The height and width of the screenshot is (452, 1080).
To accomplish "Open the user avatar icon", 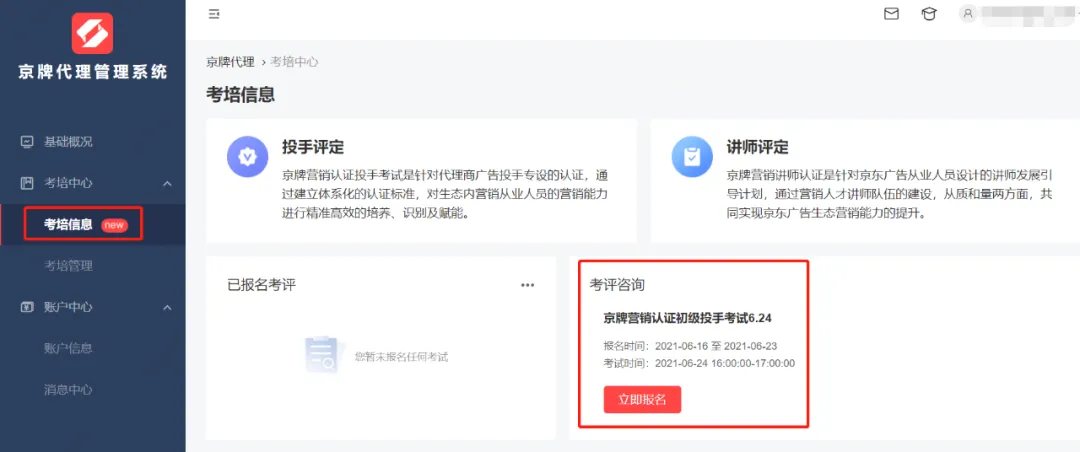I will (968, 14).
